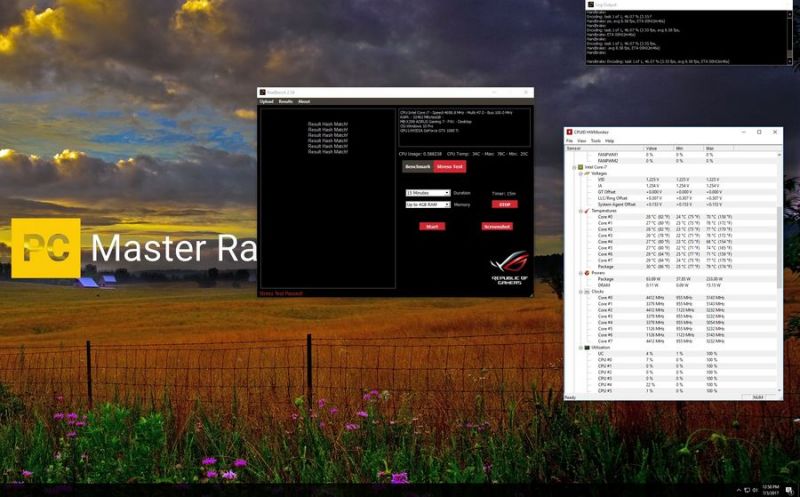Screen dimensions: 800x497
Task: Open the Up to 4GB RAM memory dropdown
Action: (x=428, y=205)
